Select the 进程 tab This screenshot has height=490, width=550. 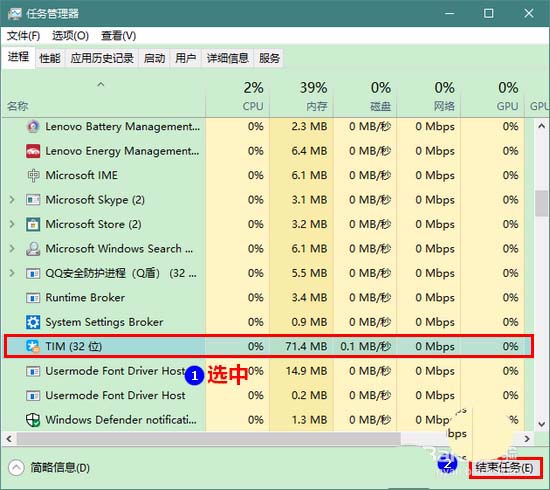[x=18, y=57]
